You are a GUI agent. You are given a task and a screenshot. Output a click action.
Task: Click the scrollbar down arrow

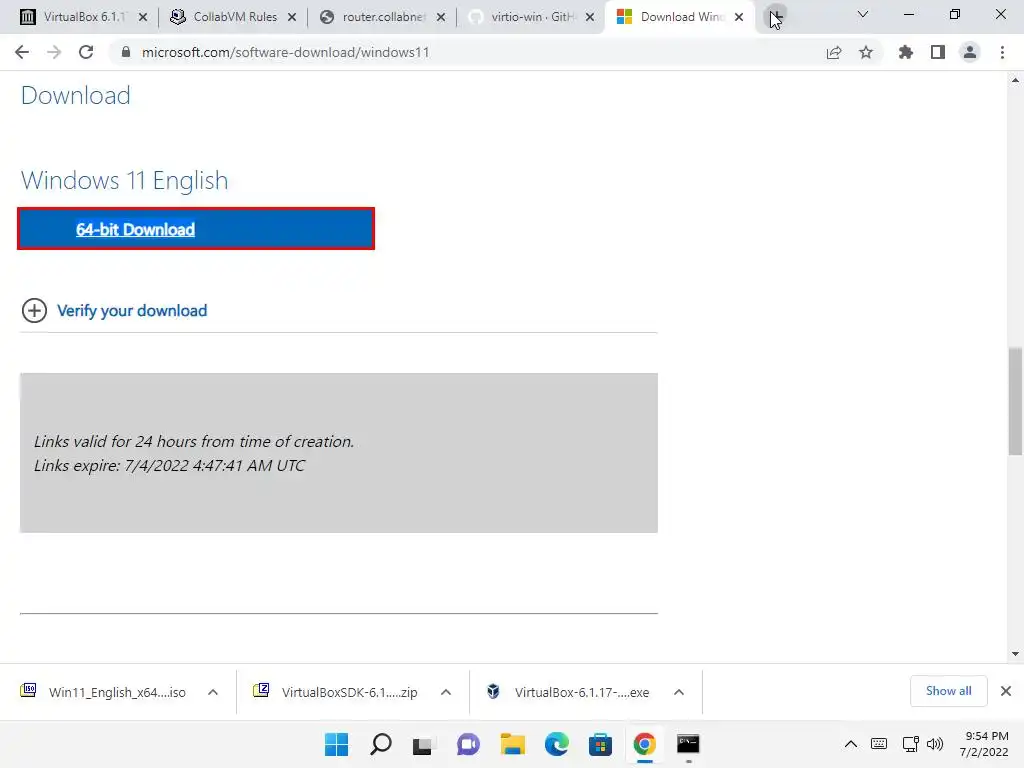pos(1015,654)
